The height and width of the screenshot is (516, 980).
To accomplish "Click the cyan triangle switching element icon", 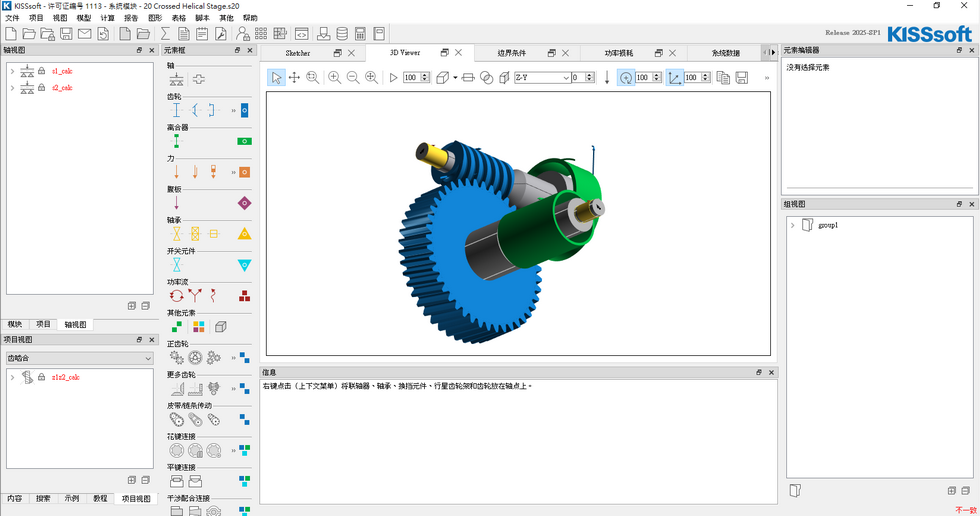I will [x=244, y=265].
